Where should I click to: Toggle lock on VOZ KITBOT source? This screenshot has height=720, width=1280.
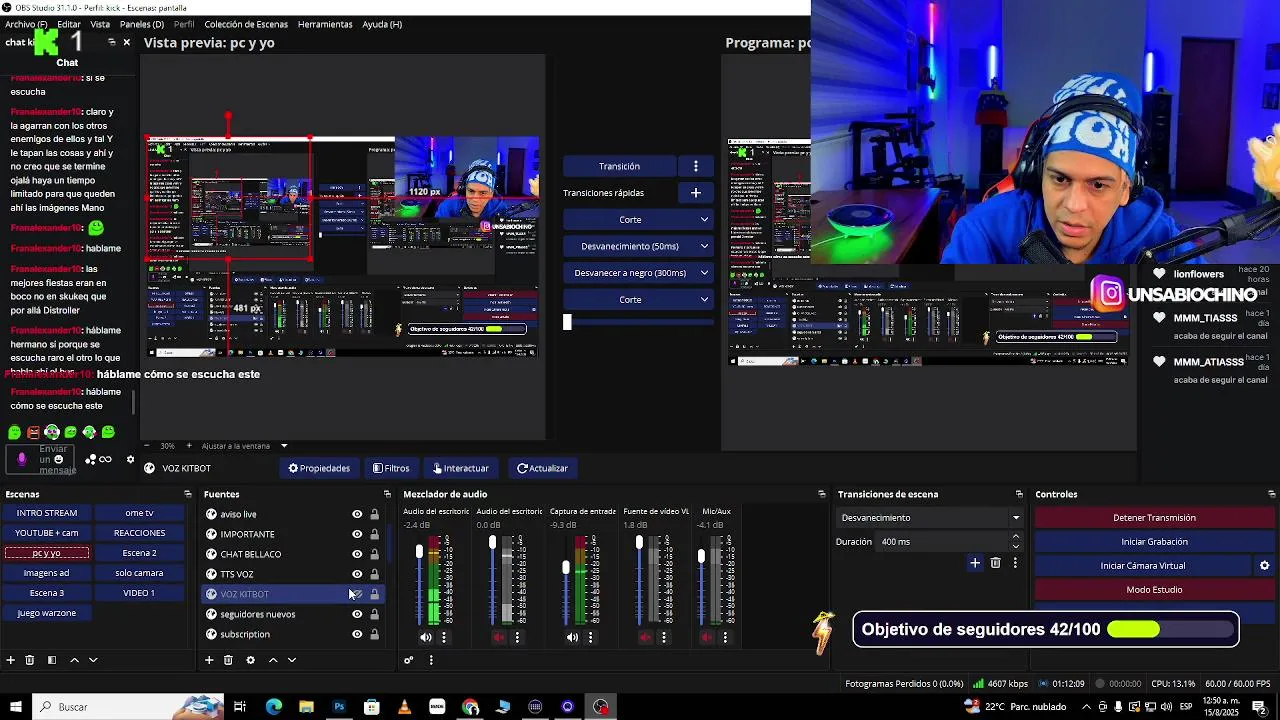point(375,594)
